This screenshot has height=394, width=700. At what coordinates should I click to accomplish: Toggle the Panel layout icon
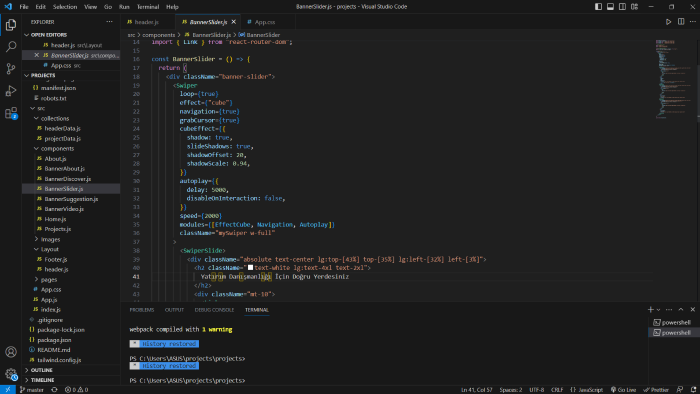coord(610,7)
